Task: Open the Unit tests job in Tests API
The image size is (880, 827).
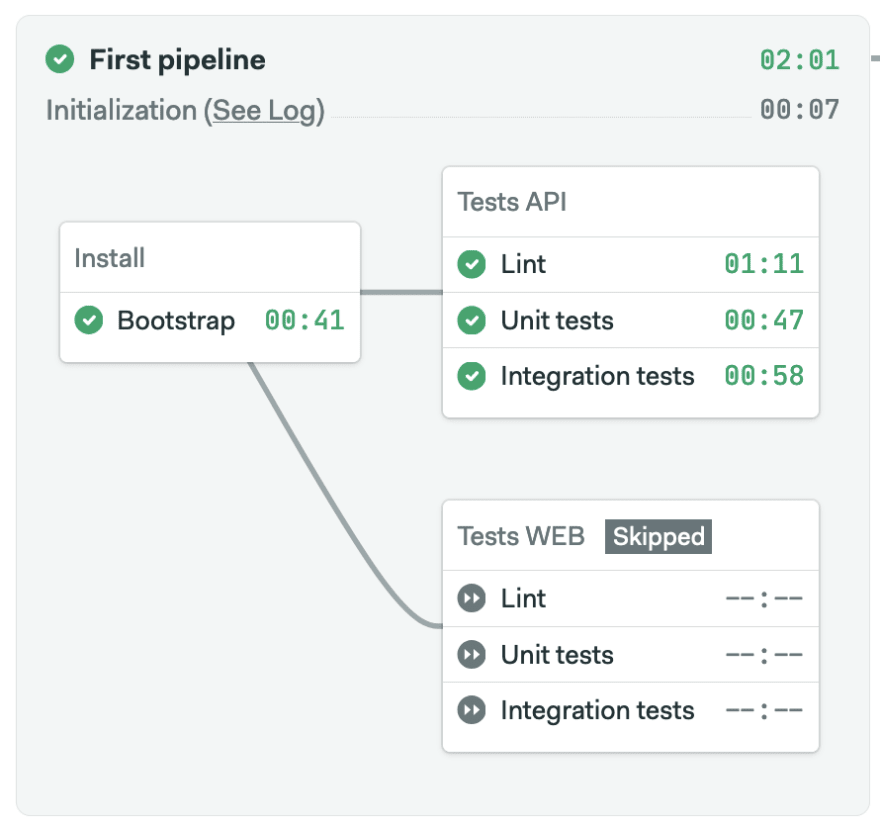Action: coord(630,320)
